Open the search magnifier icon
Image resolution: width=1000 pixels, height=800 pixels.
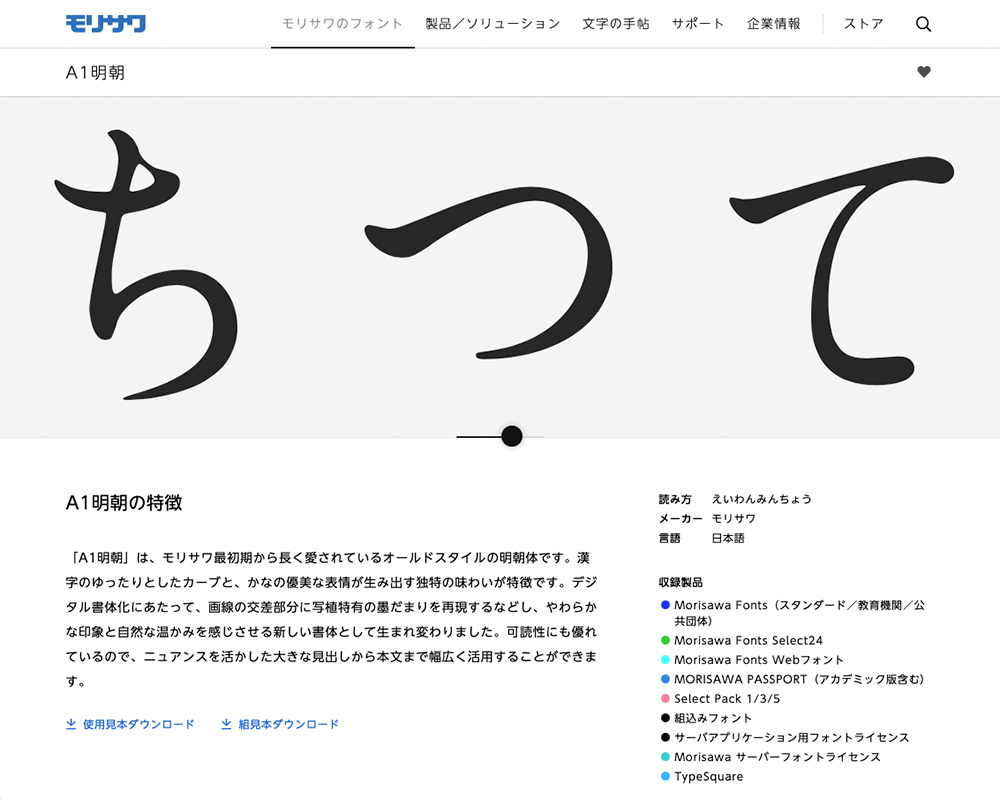coord(923,24)
